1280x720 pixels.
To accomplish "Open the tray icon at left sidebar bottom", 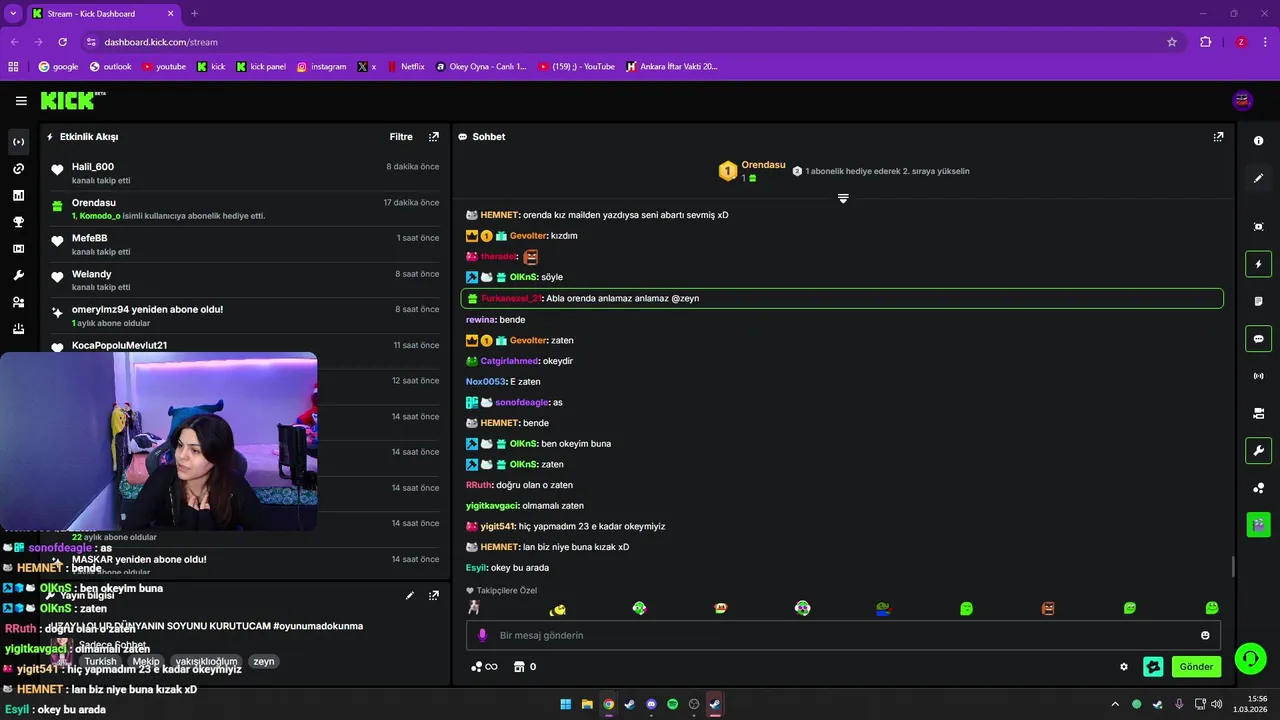I will (18, 329).
